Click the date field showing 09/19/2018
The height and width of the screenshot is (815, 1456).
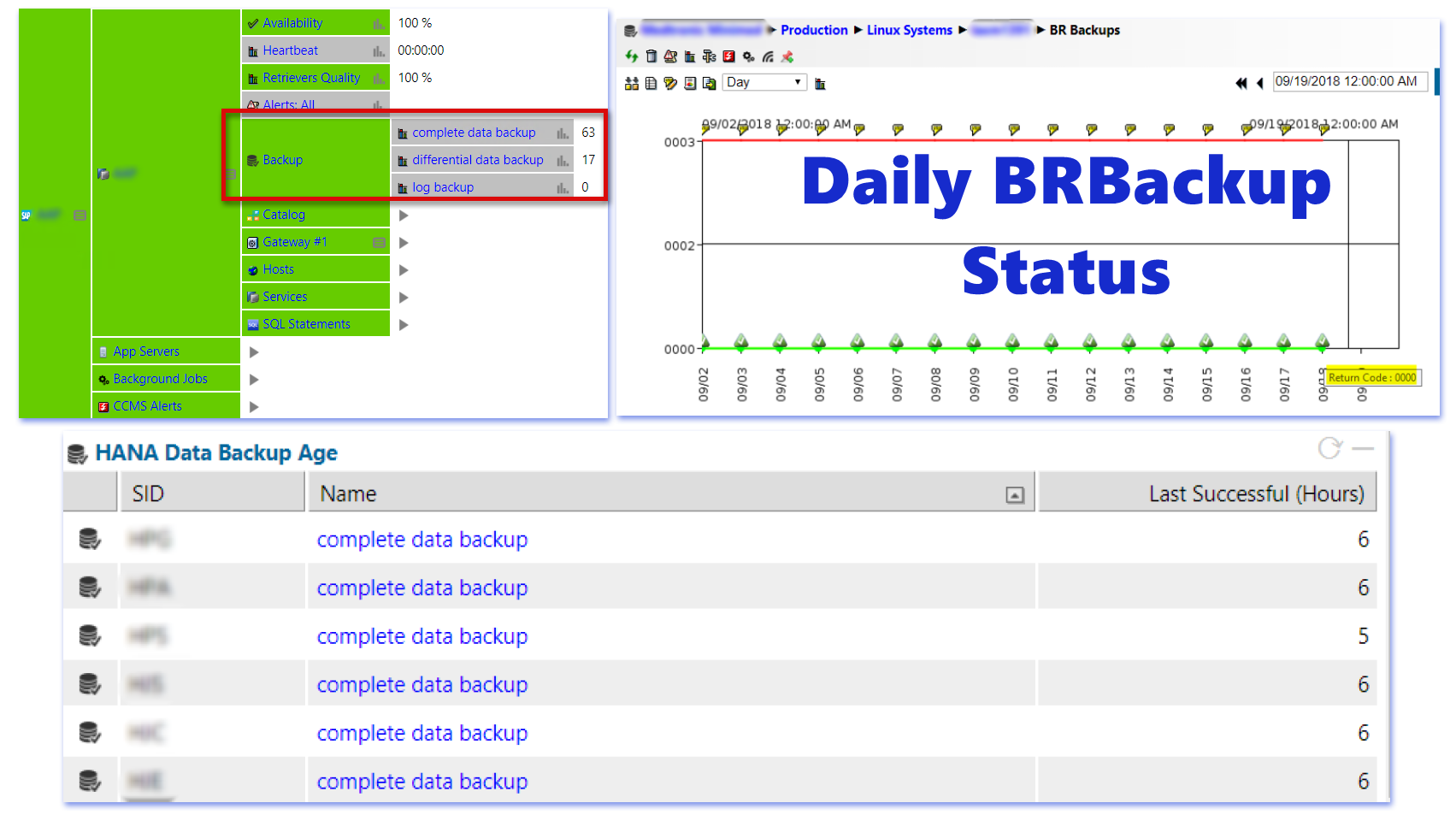pos(1349,82)
